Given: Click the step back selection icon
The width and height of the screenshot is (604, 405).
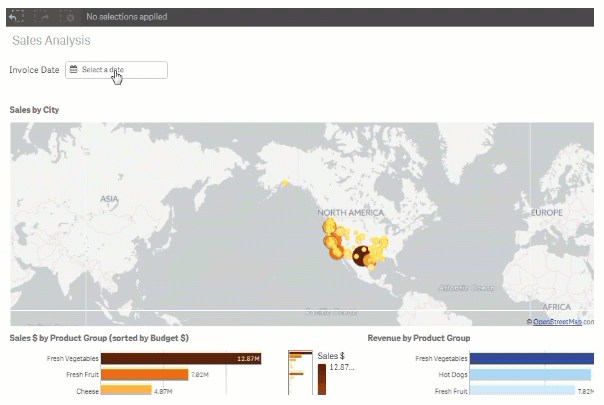Looking at the screenshot, I should pos(16,17).
